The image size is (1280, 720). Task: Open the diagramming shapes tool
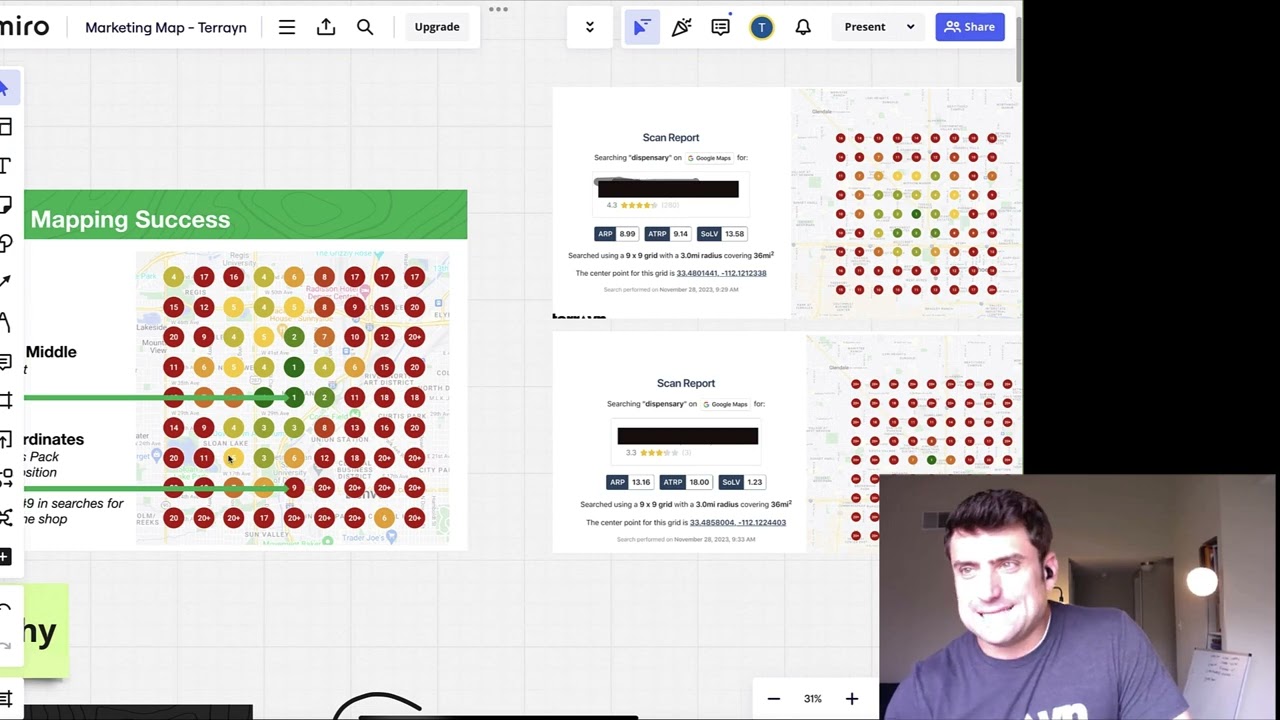coord(5,478)
